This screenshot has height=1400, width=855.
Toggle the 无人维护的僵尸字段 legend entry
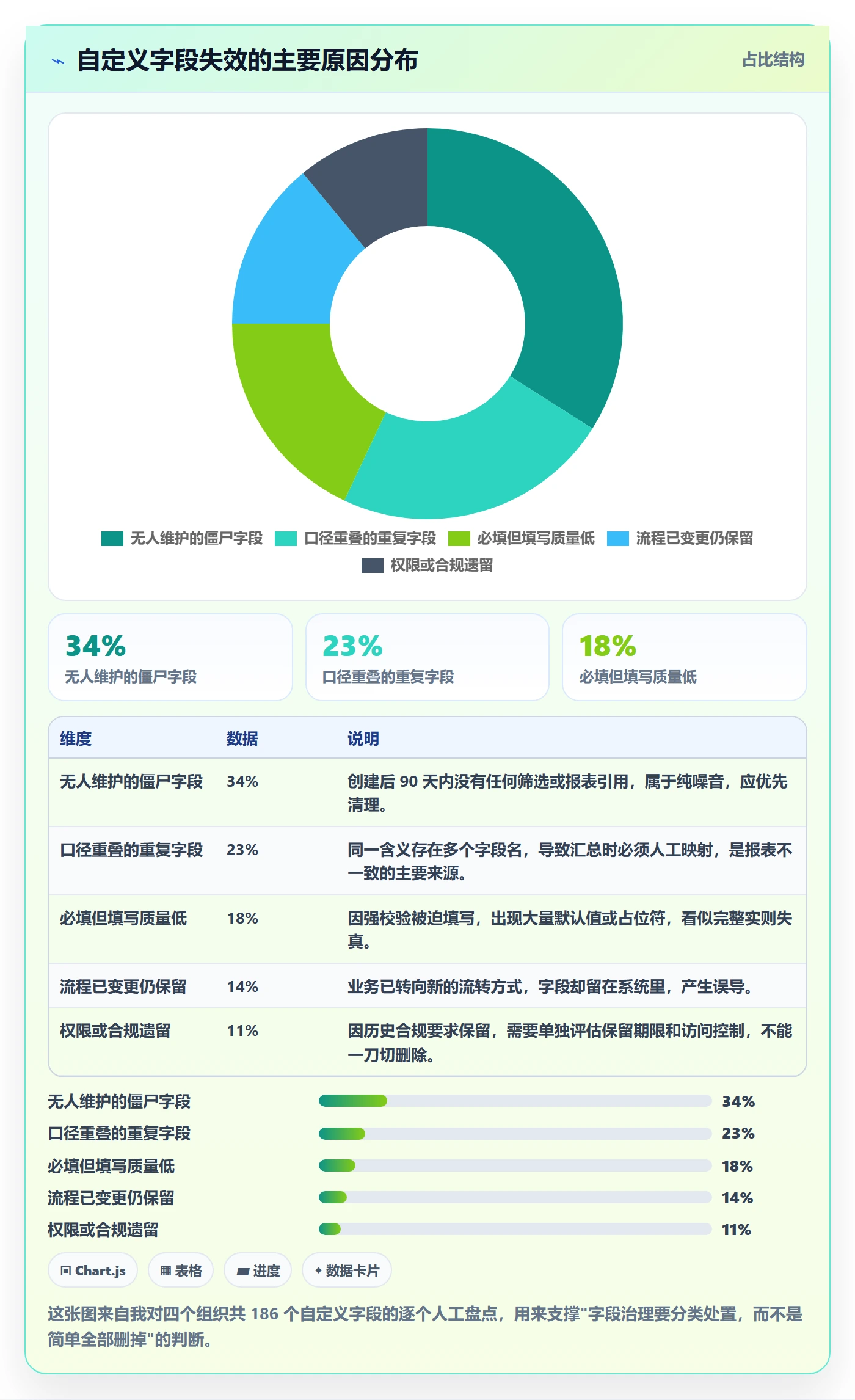(182, 538)
